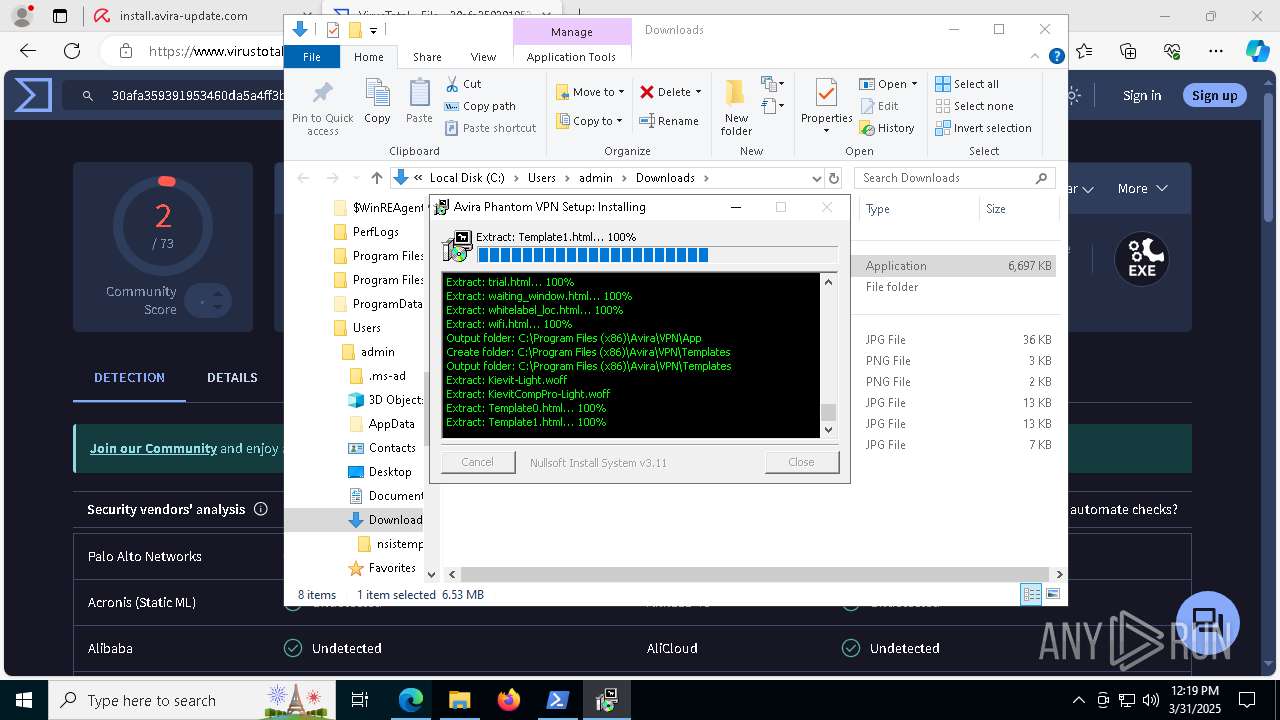The image size is (1280, 720).
Task: Collapse the Explorer ribbon chevron
Action: [x=1037, y=57]
